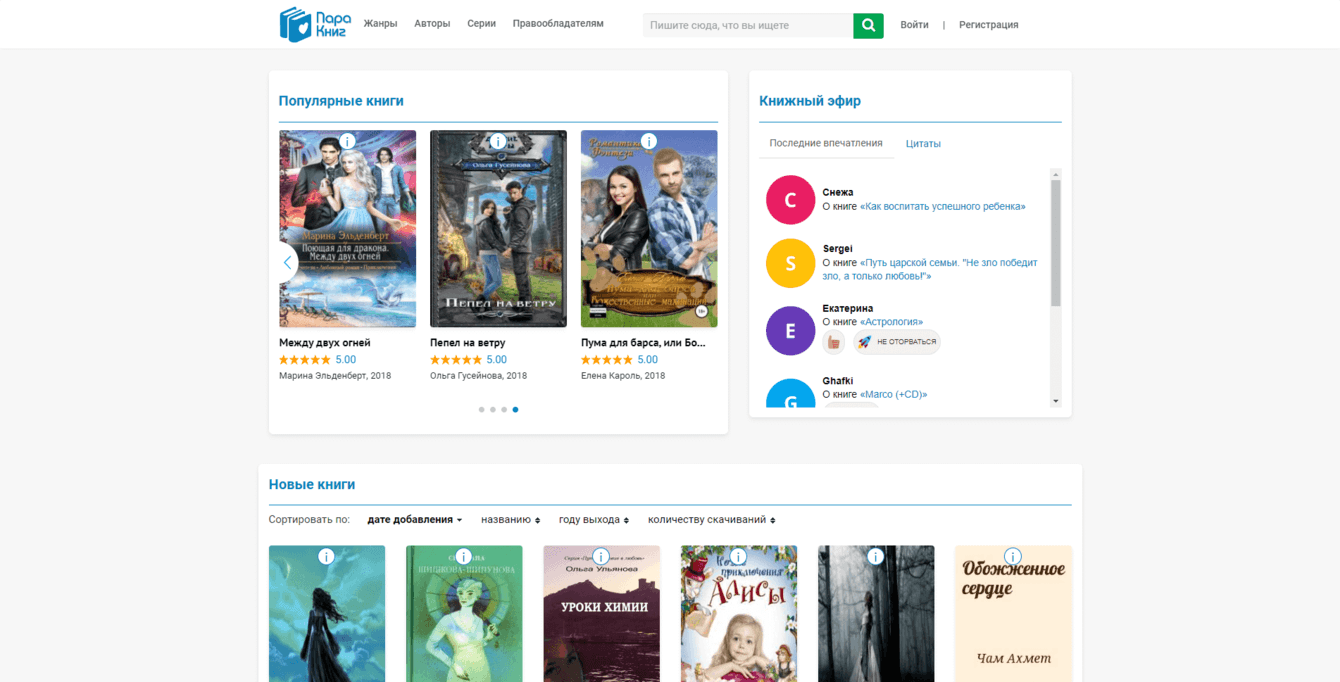Open info icon on Между двух огней cover
1340x682 pixels.
[x=347, y=141]
